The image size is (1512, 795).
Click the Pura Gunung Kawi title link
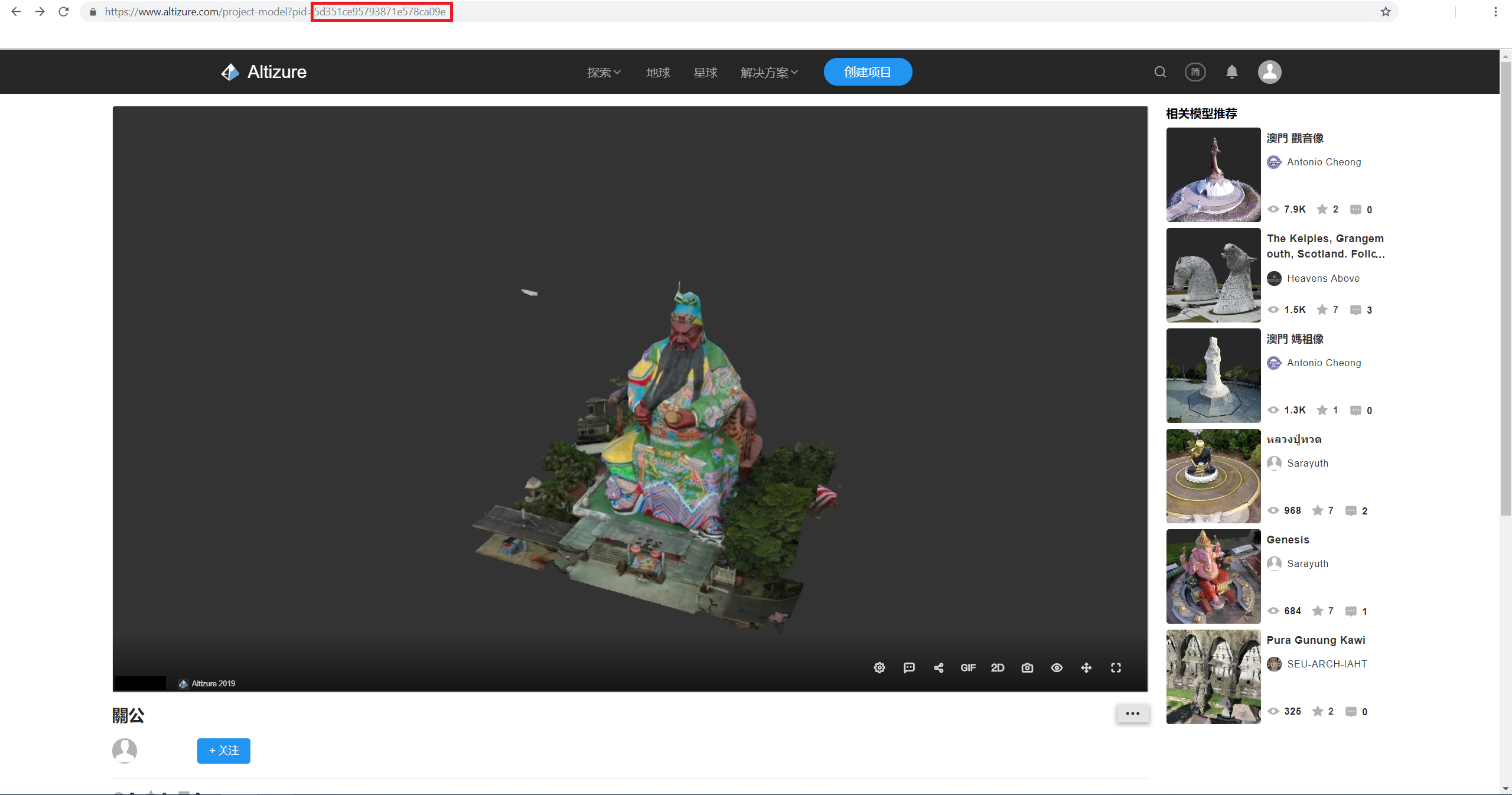pos(1315,640)
